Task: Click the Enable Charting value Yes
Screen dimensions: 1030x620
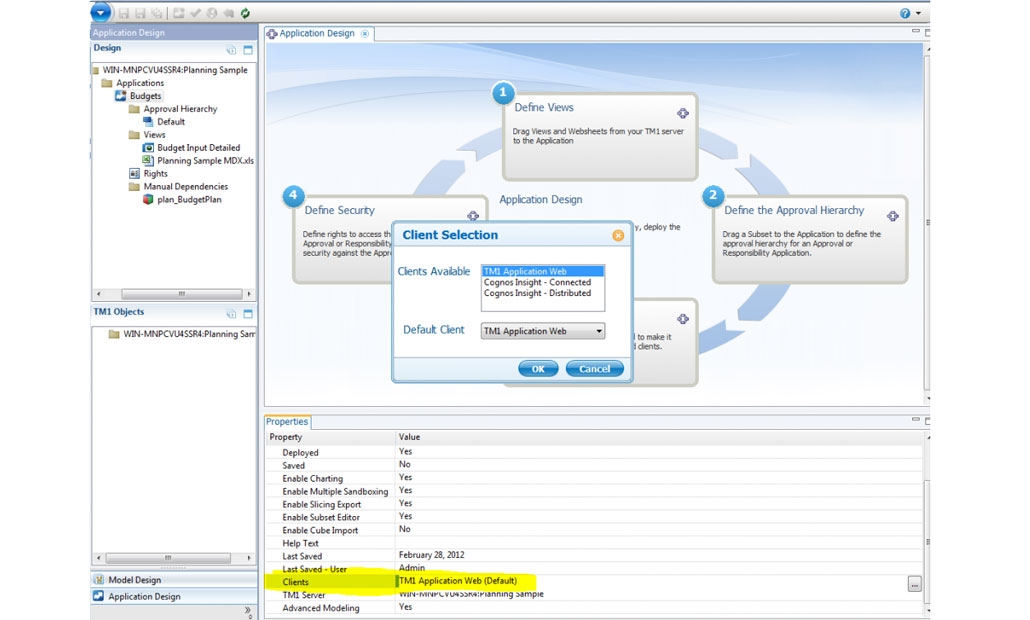Action: (x=405, y=477)
